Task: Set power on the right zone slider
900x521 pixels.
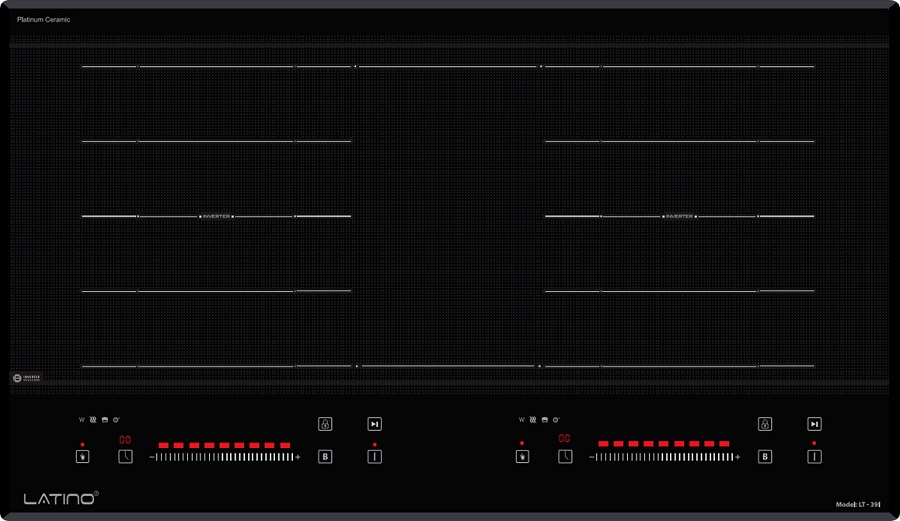Action: pyautogui.click(x=664, y=457)
